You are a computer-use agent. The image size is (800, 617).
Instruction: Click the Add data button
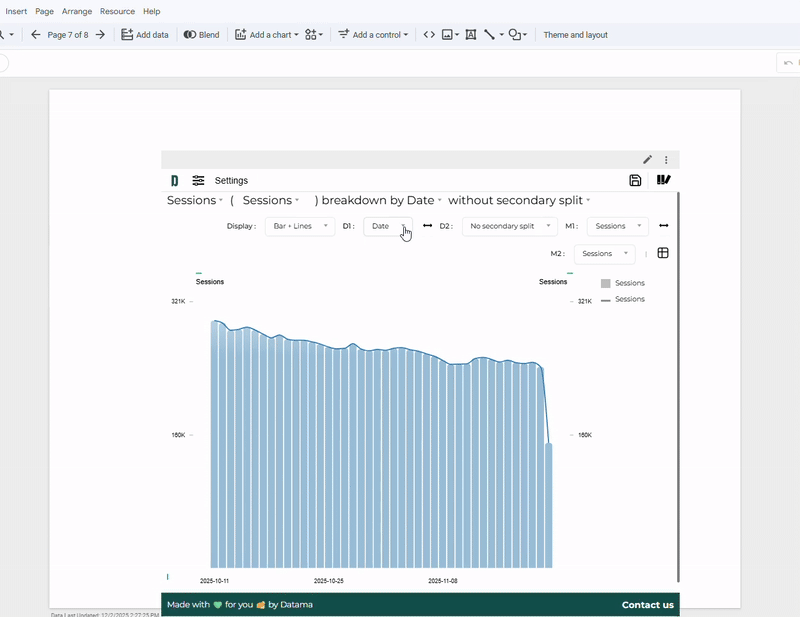click(145, 35)
